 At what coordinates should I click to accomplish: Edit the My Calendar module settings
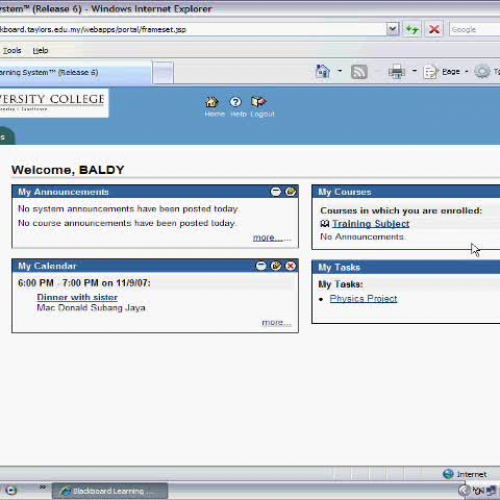[x=276, y=266]
